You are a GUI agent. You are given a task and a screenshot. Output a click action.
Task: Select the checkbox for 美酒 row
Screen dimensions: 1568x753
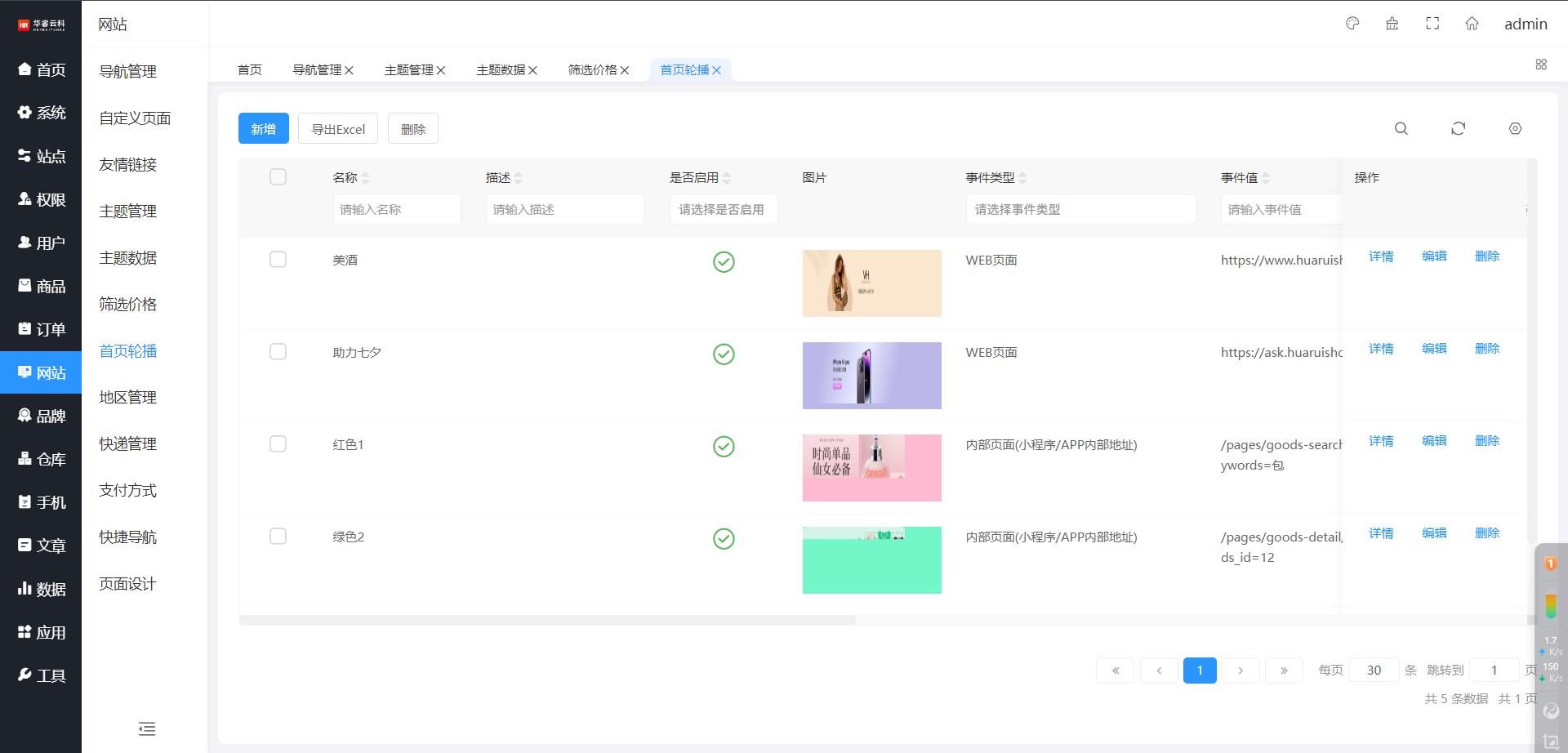pos(278,260)
